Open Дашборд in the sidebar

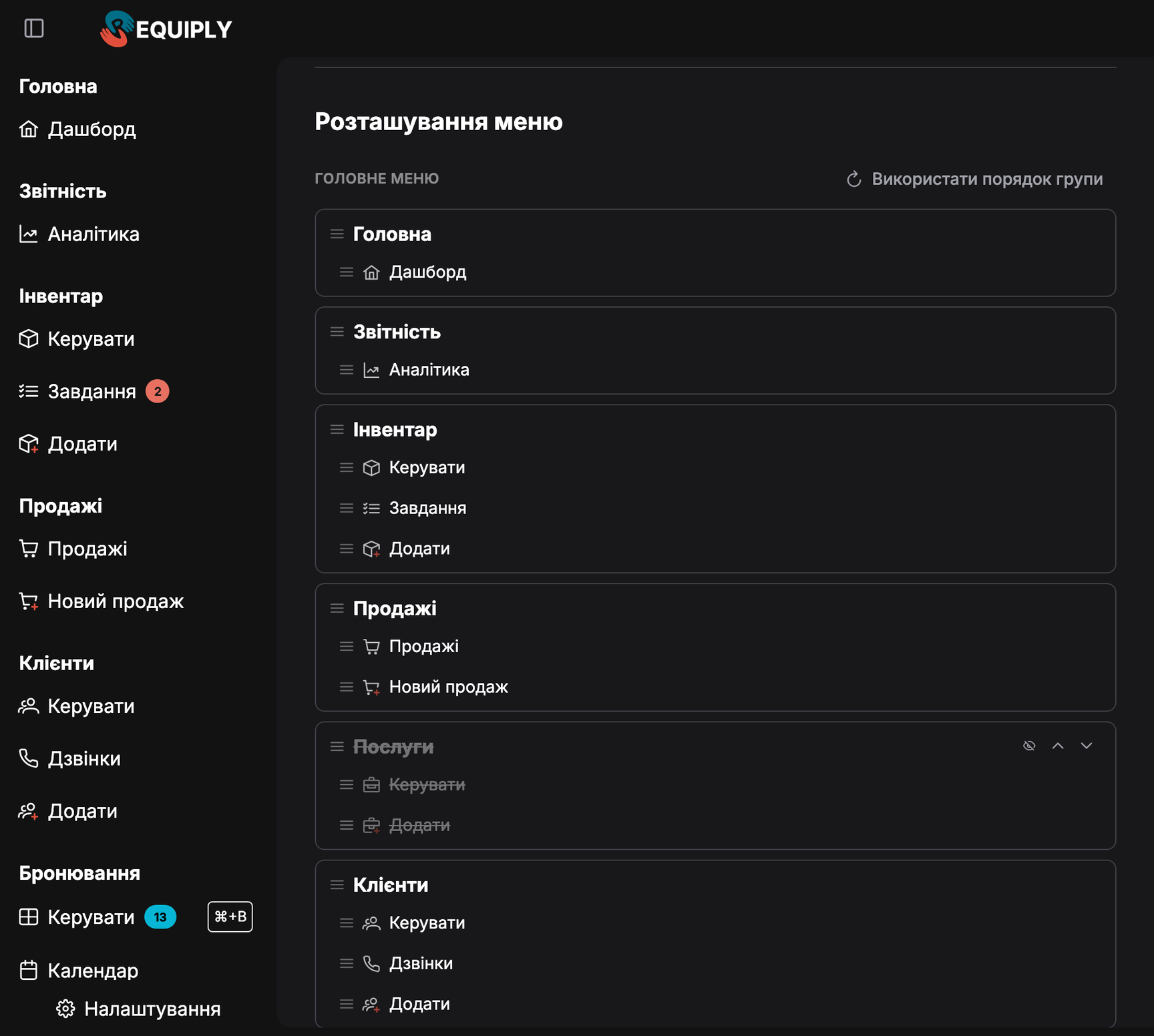77,129
